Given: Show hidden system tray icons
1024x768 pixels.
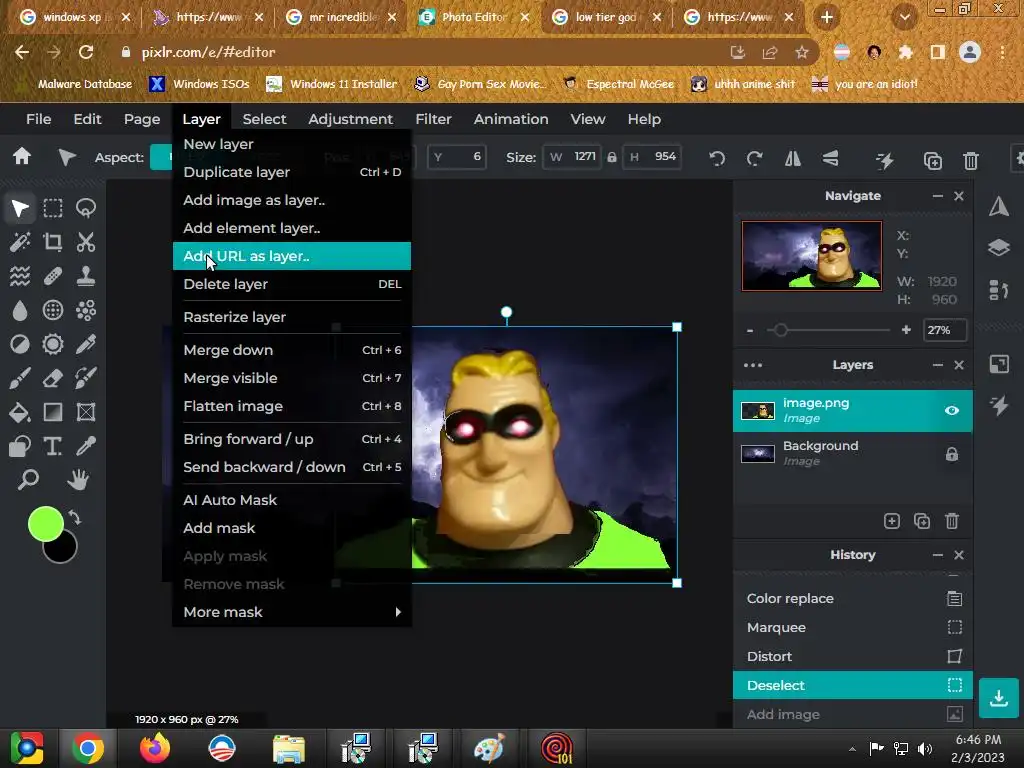Looking at the screenshot, I should click(x=852, y=748).
